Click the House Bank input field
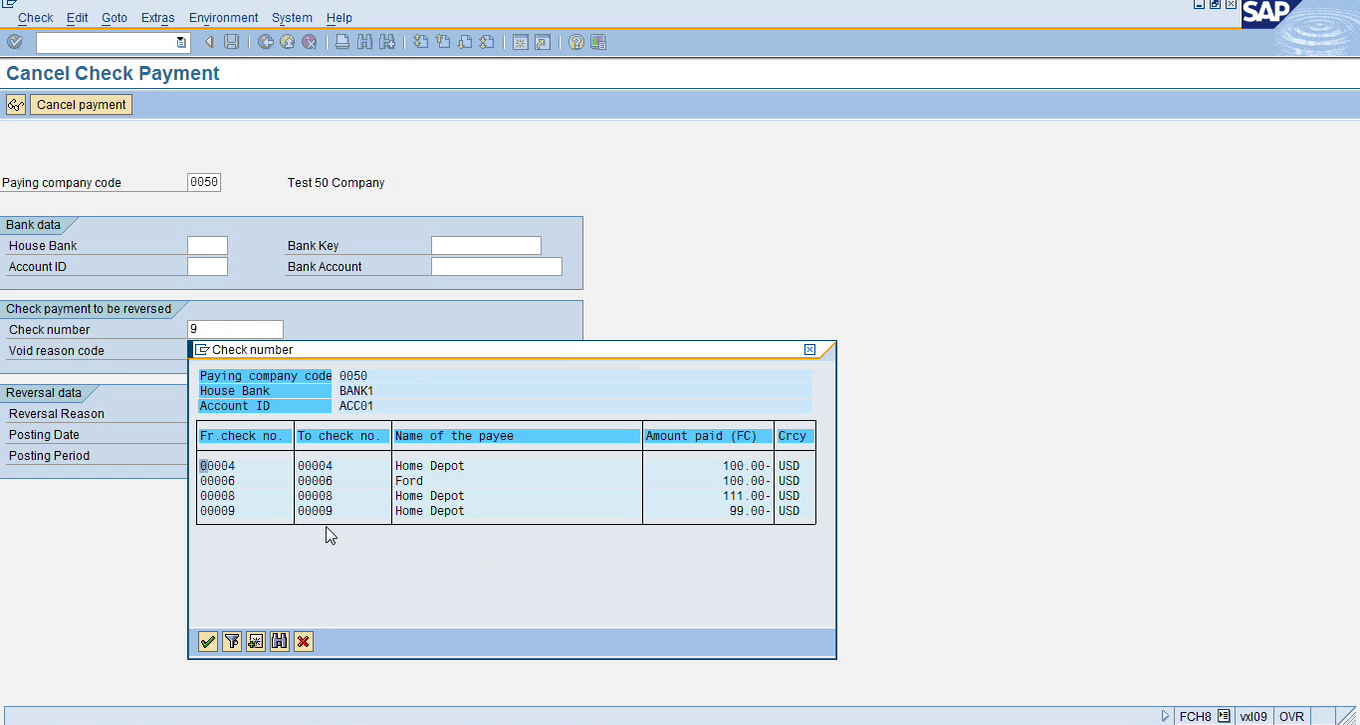This screenshot has width=1360, height=725. (208, 246)
